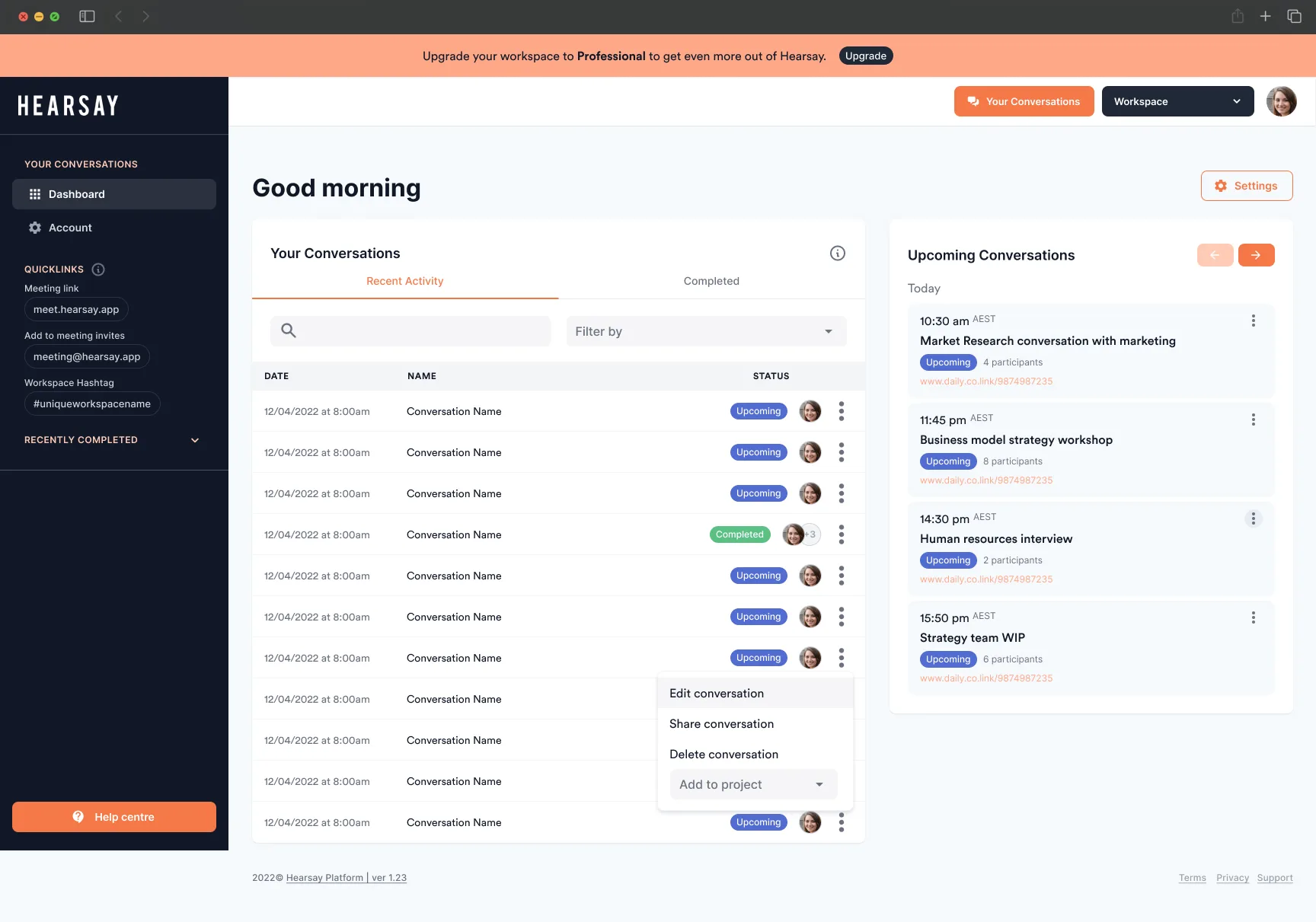Open a new browser tab with plus icon
This screenshot has height=922, width=1316.
click(x=1265, y=16)
